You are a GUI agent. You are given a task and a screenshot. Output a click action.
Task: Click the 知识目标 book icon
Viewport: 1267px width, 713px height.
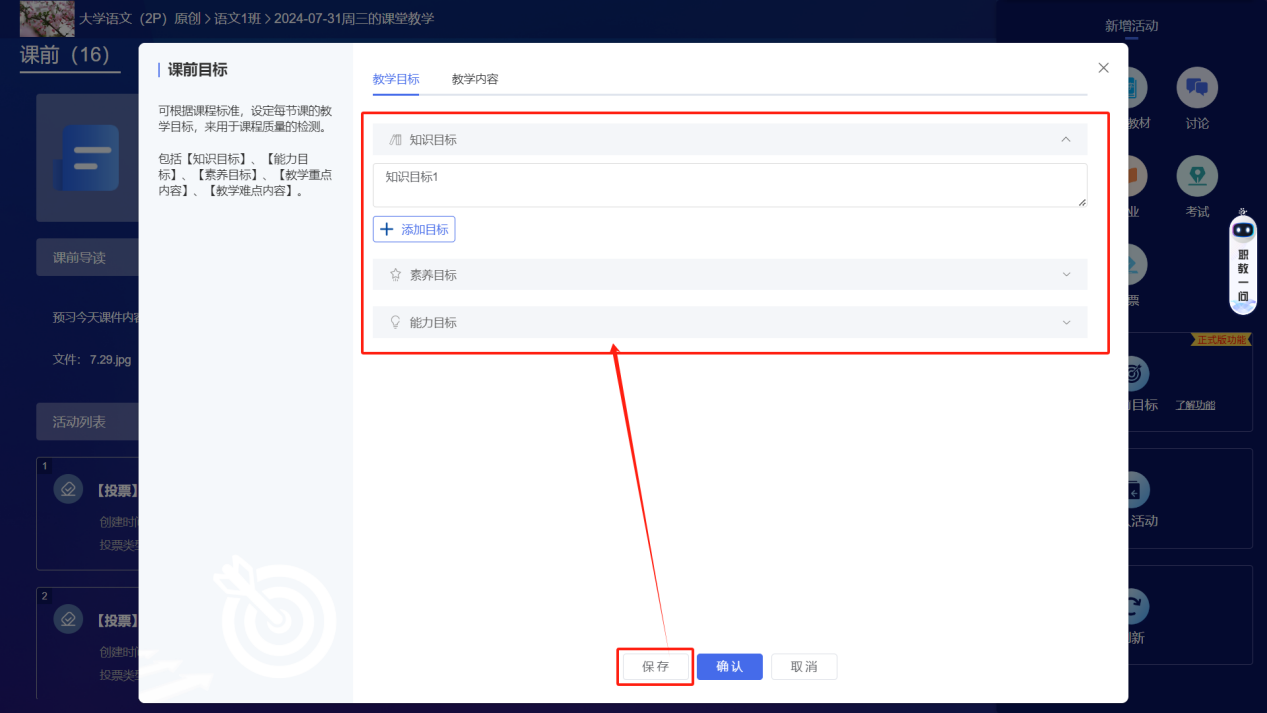(x=395, y=140)
